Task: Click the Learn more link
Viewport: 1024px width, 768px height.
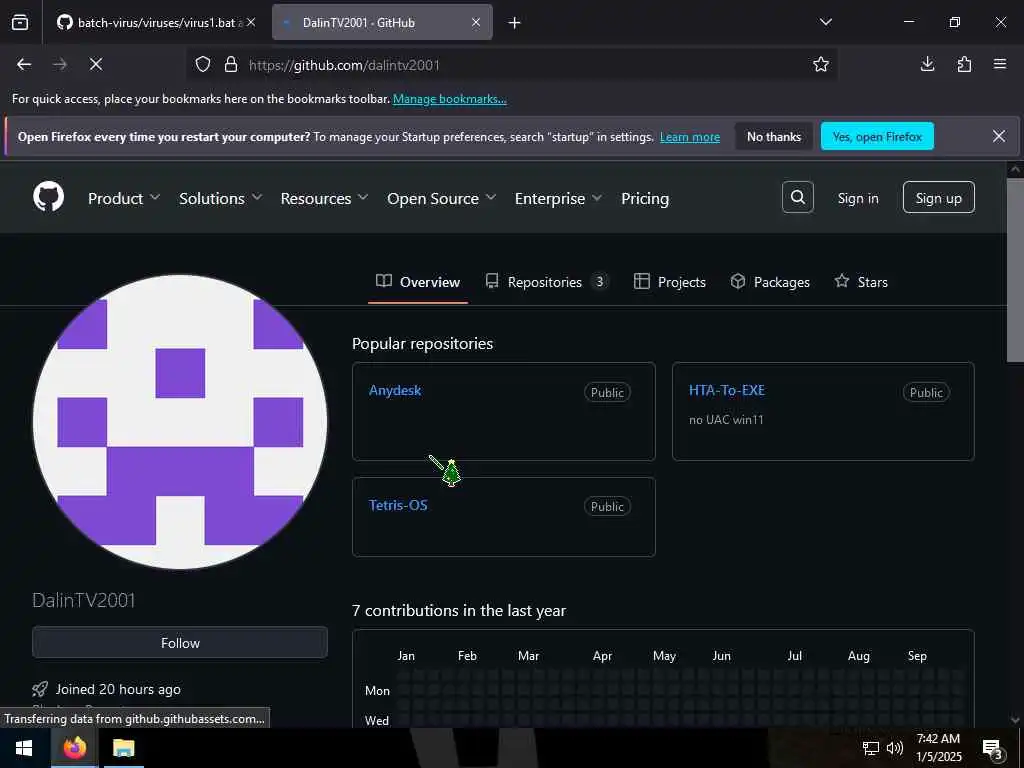Action: click(690, 137)
